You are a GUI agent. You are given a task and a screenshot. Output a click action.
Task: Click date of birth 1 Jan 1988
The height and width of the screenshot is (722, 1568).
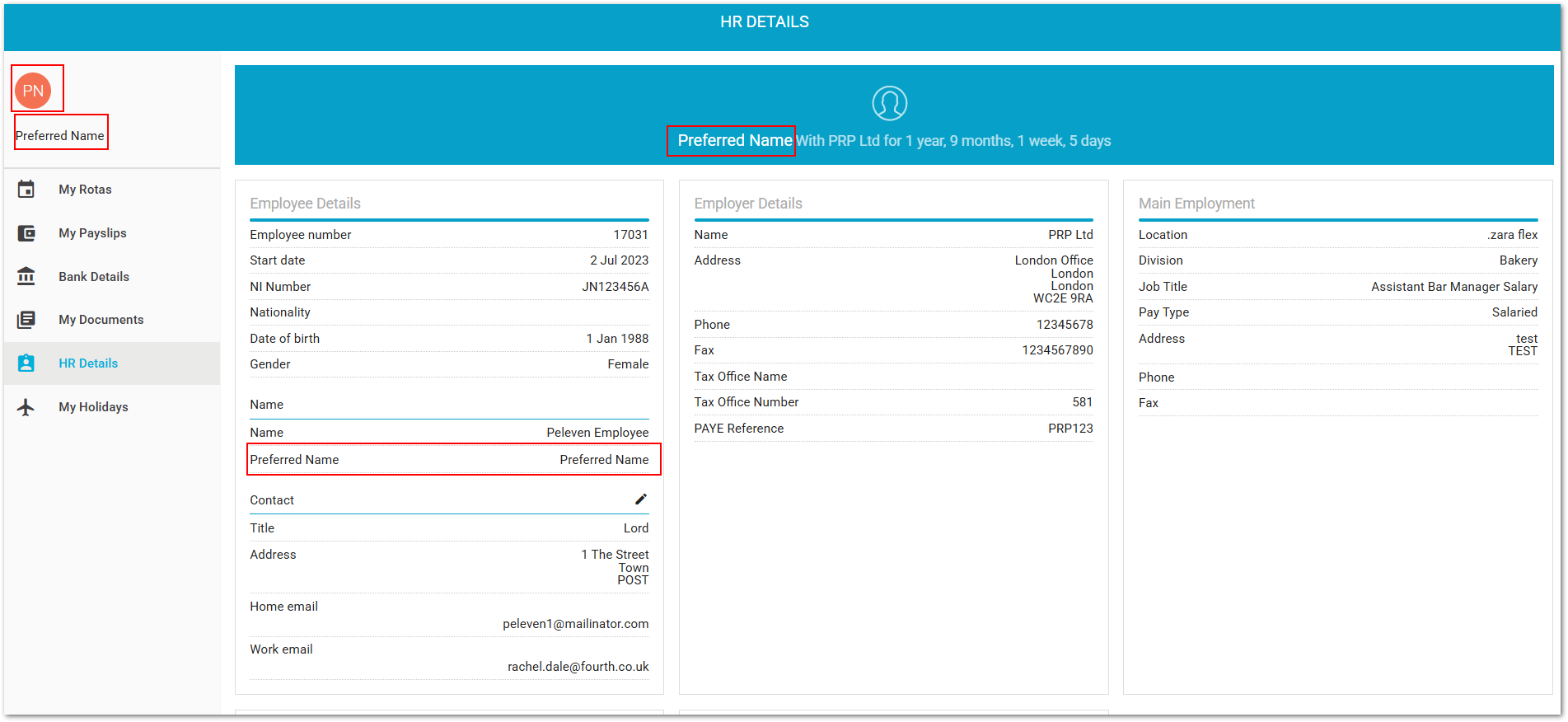click(617, 339)
